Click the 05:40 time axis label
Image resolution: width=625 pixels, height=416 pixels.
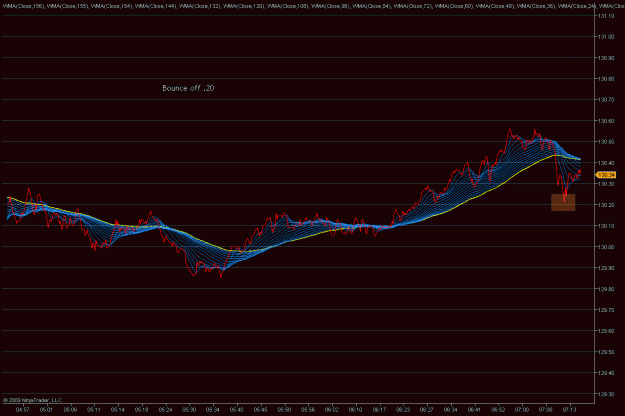tap(237, 410)
